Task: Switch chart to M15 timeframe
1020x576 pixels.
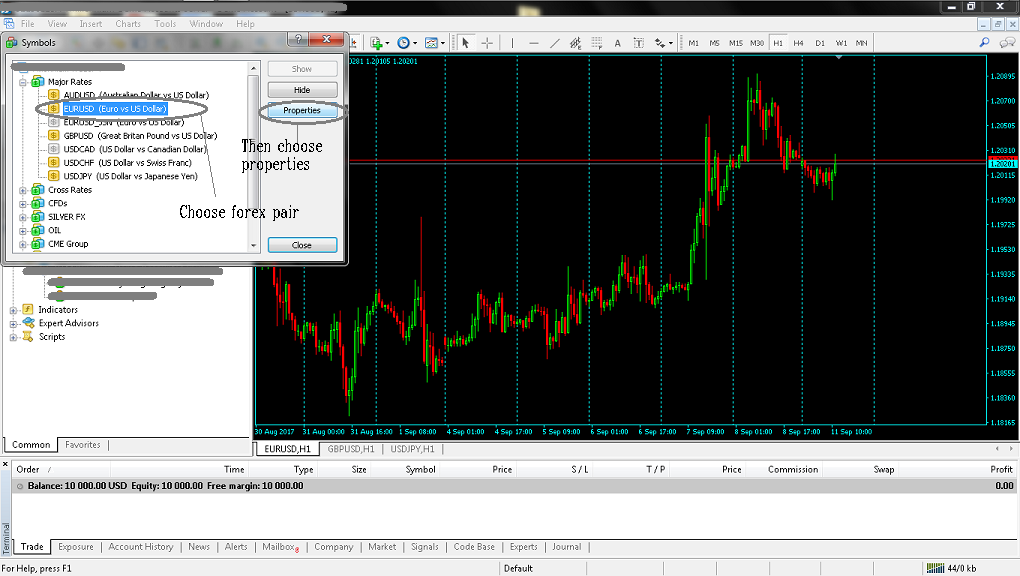Action: point(736,43)
